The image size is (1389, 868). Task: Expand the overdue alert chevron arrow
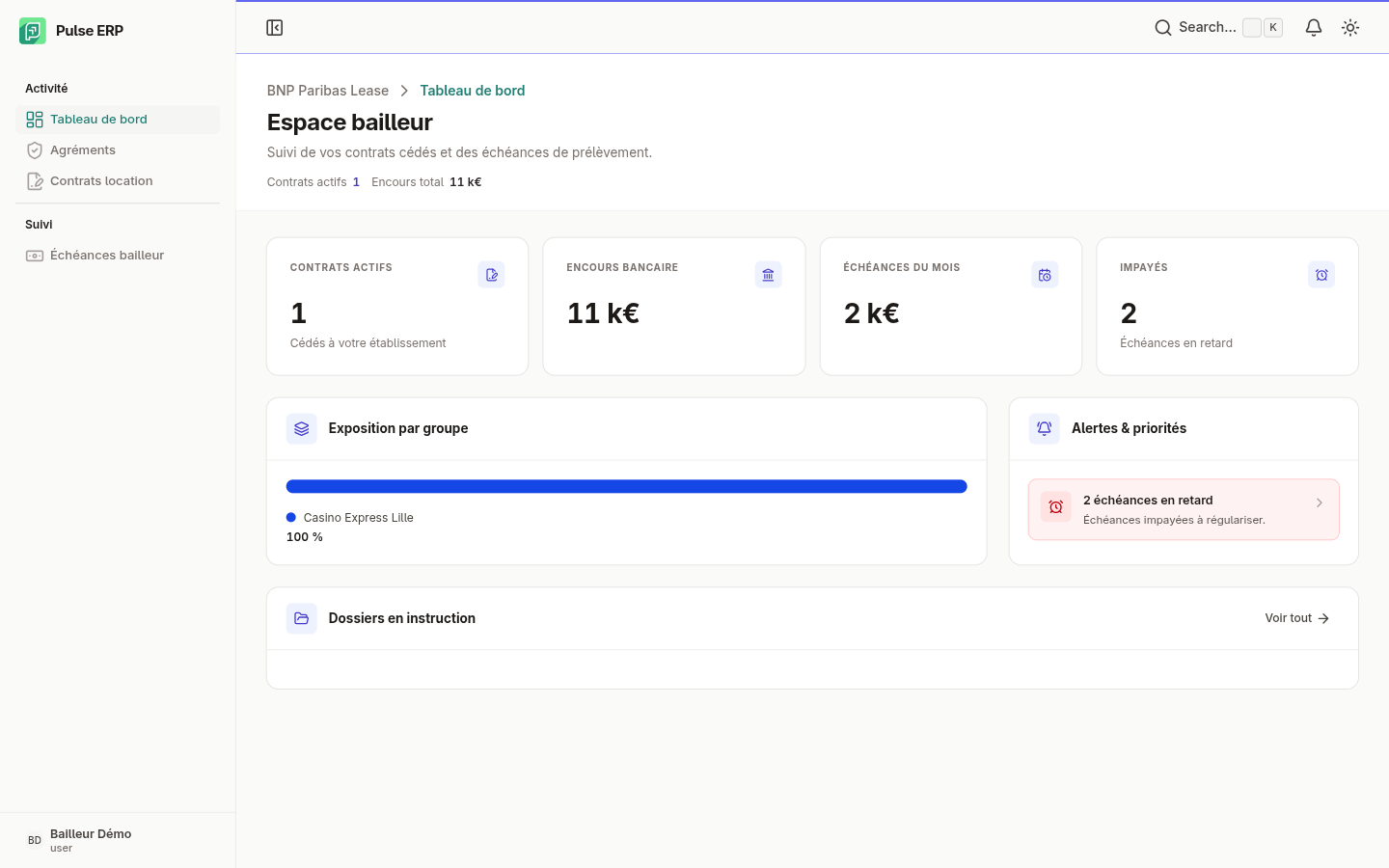pyautogui.click(x=1320, y=502)
